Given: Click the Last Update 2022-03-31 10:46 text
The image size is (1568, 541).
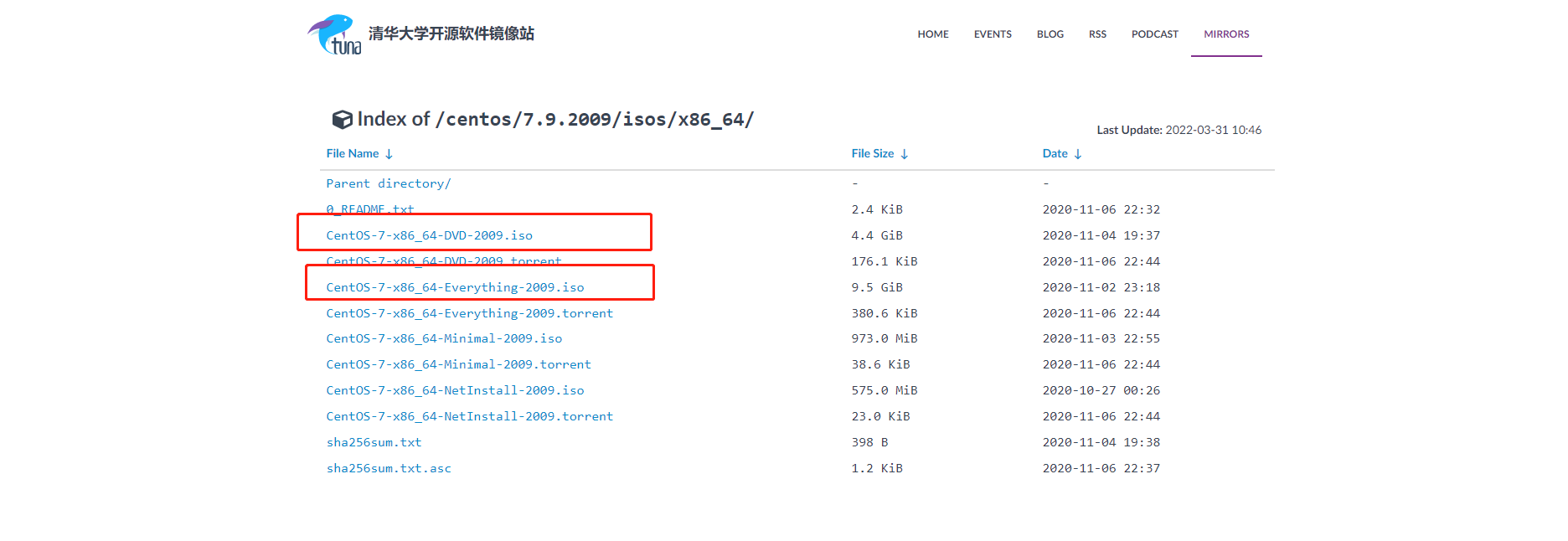Looking at the screenshot, I should (1179, 130).
